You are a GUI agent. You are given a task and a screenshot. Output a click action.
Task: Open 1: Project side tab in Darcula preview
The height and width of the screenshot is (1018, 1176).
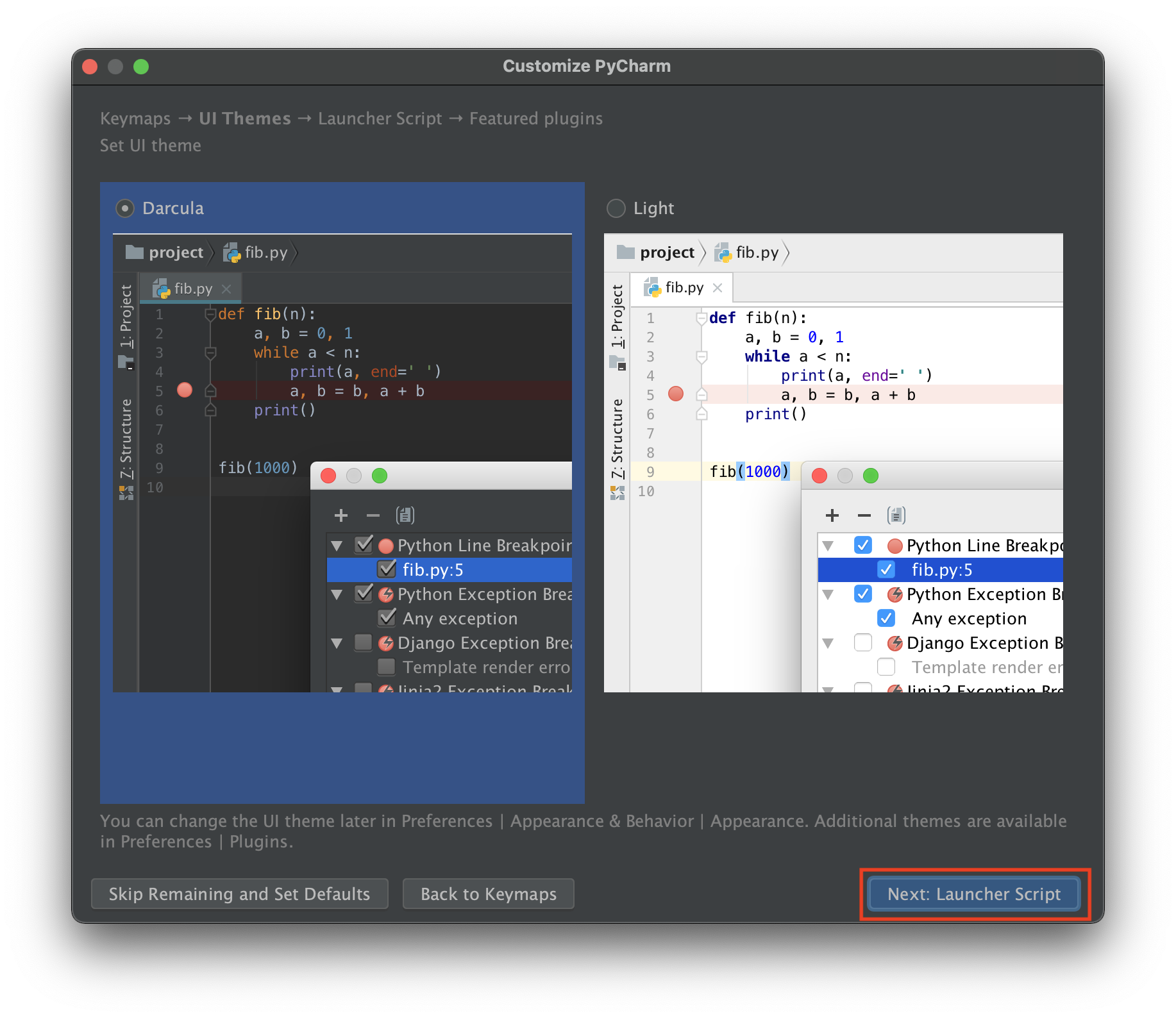coord(126,317)
